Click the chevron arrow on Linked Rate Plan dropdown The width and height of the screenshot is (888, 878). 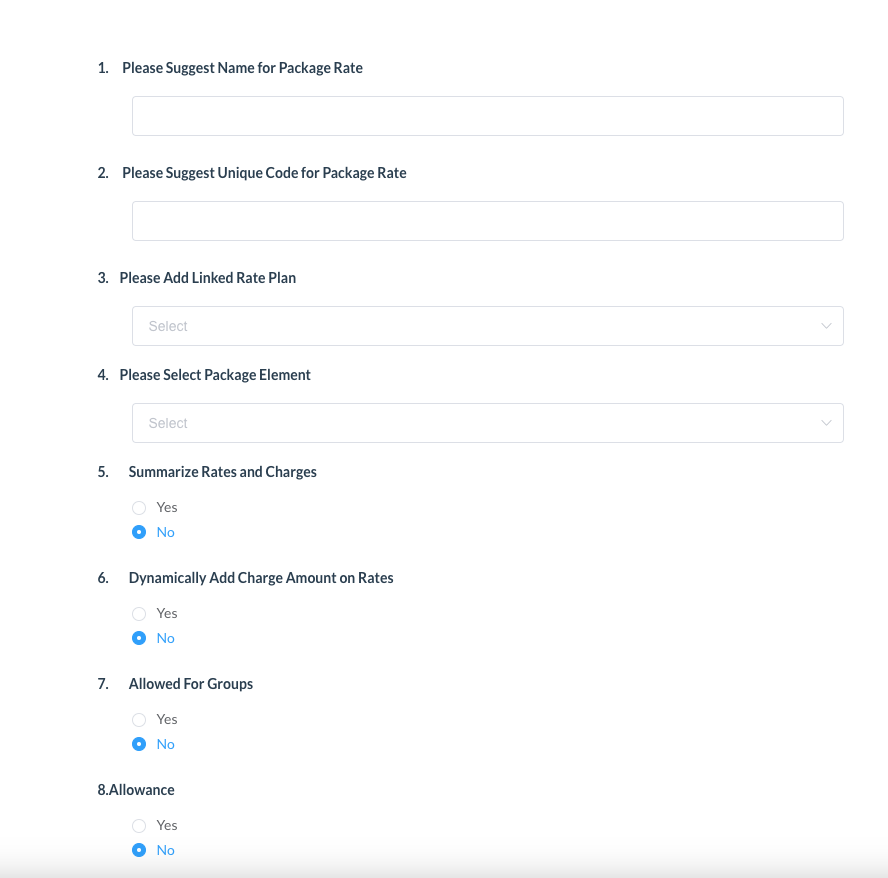(x=826, y=326)
